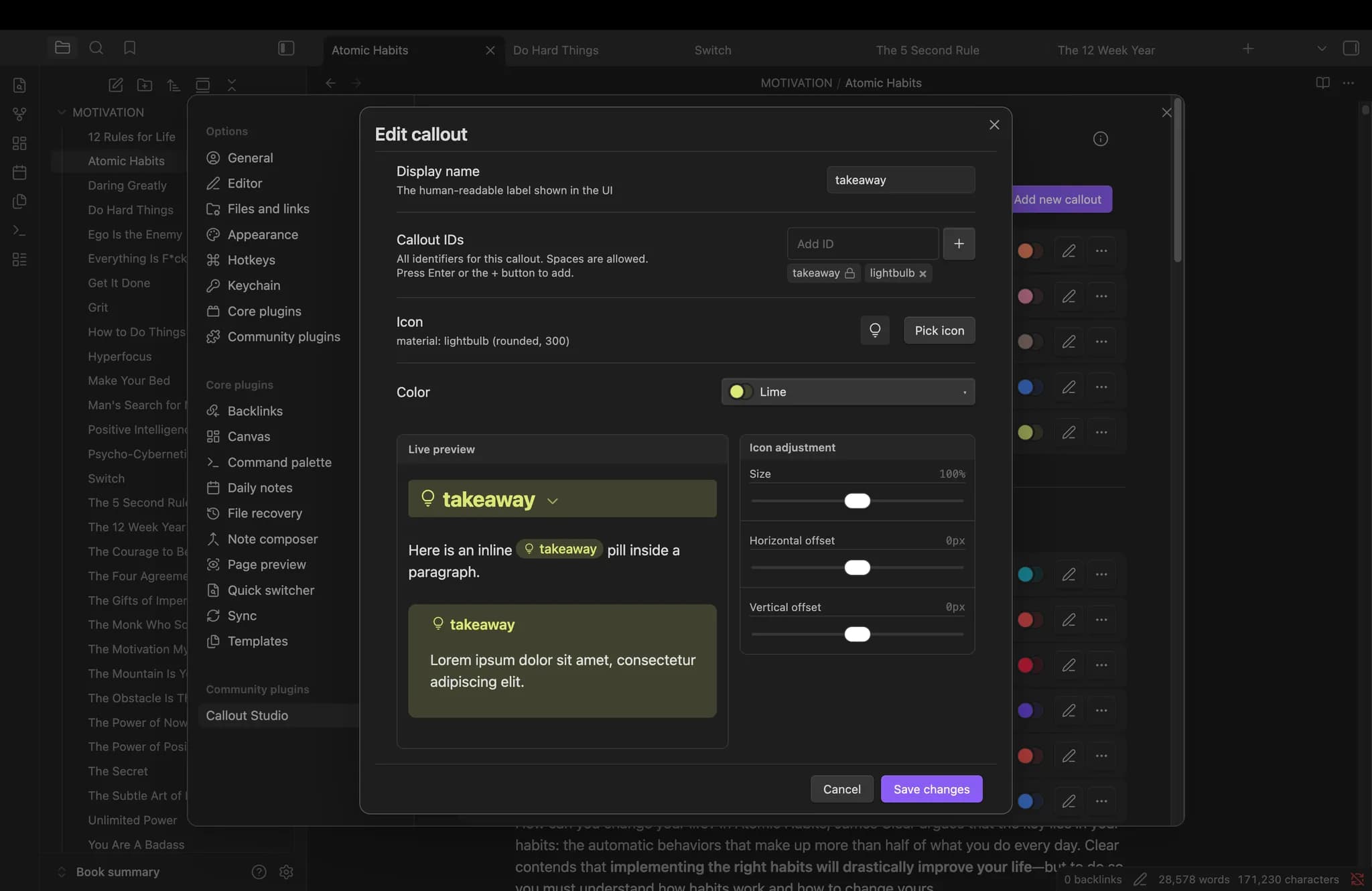Open canvas ribbon icon

pos(19,143)
